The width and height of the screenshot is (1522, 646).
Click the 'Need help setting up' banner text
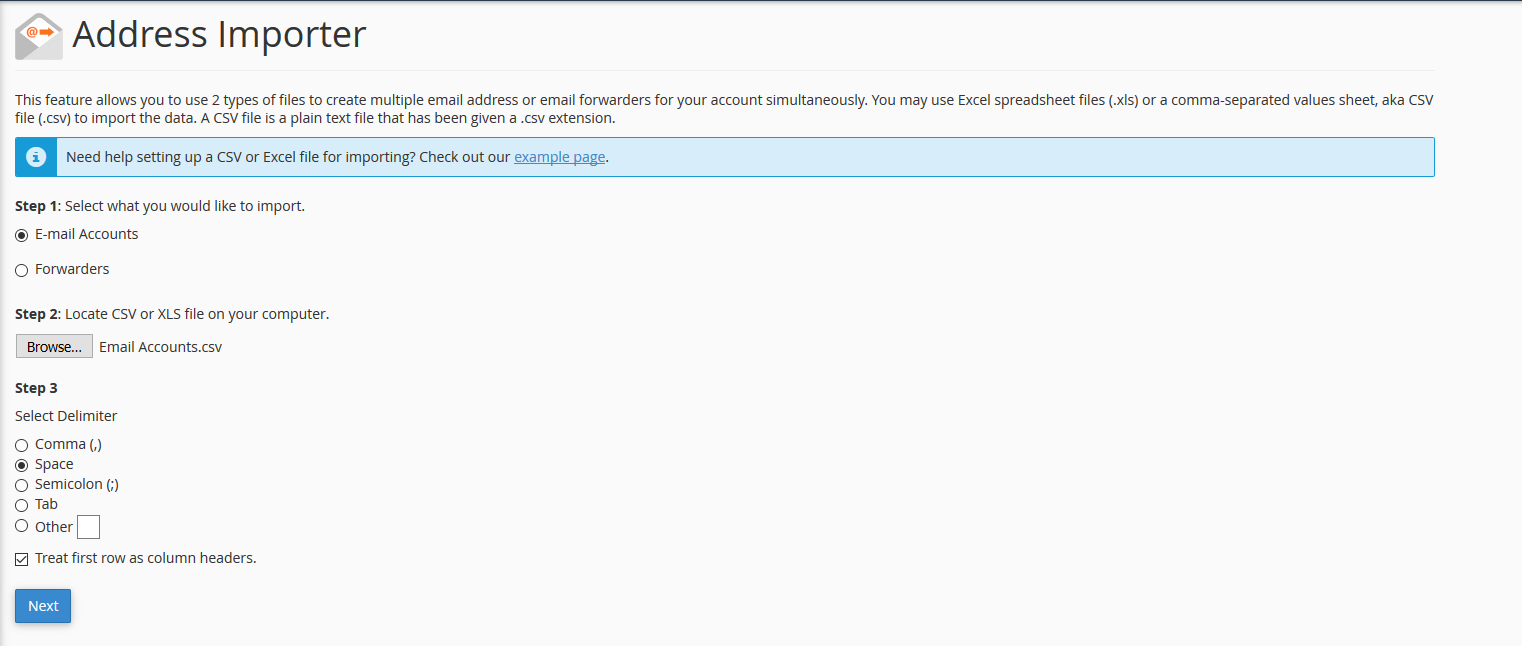coord(288,157)
